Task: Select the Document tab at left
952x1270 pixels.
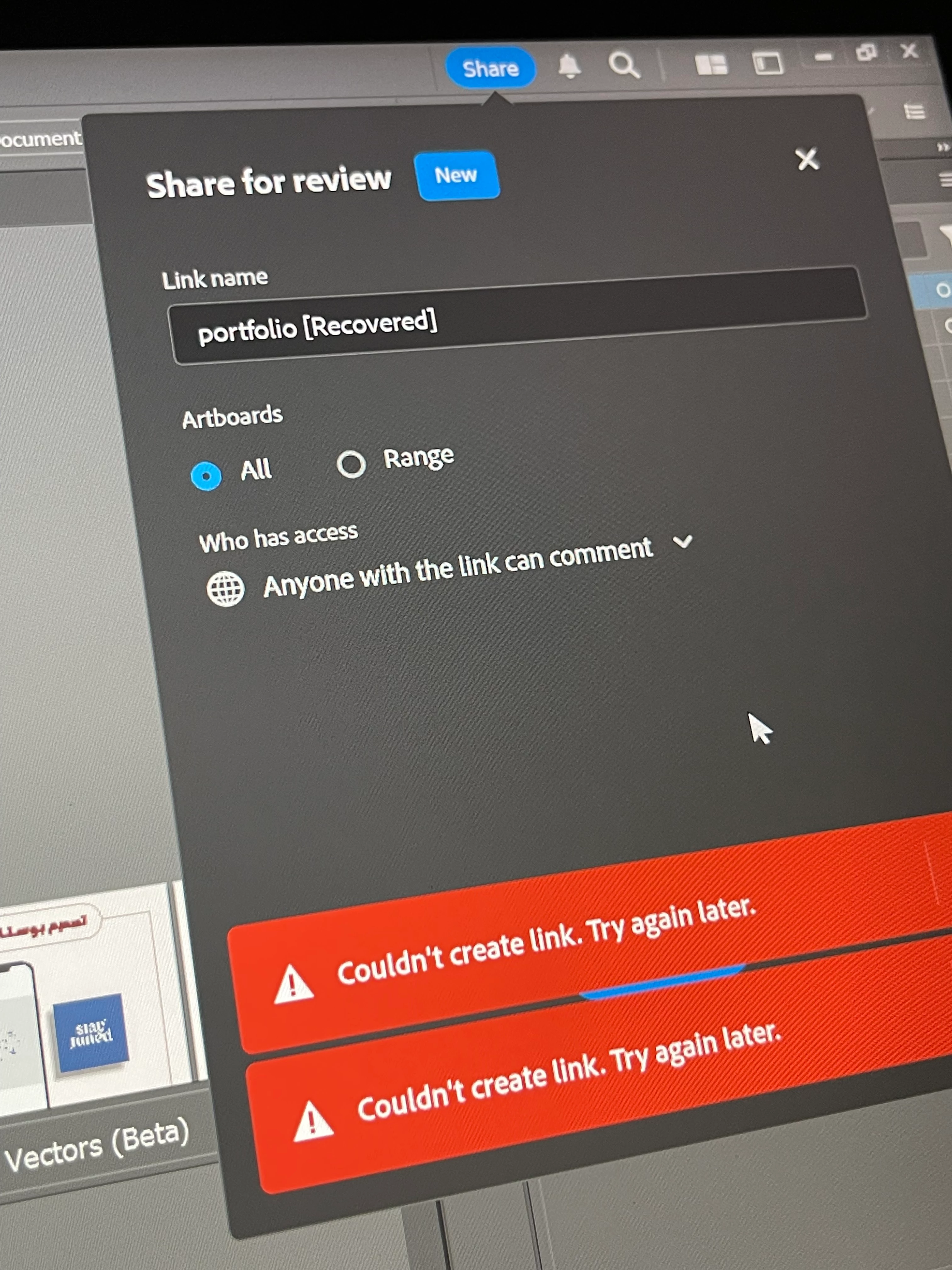Action: (x=40, y=138)
